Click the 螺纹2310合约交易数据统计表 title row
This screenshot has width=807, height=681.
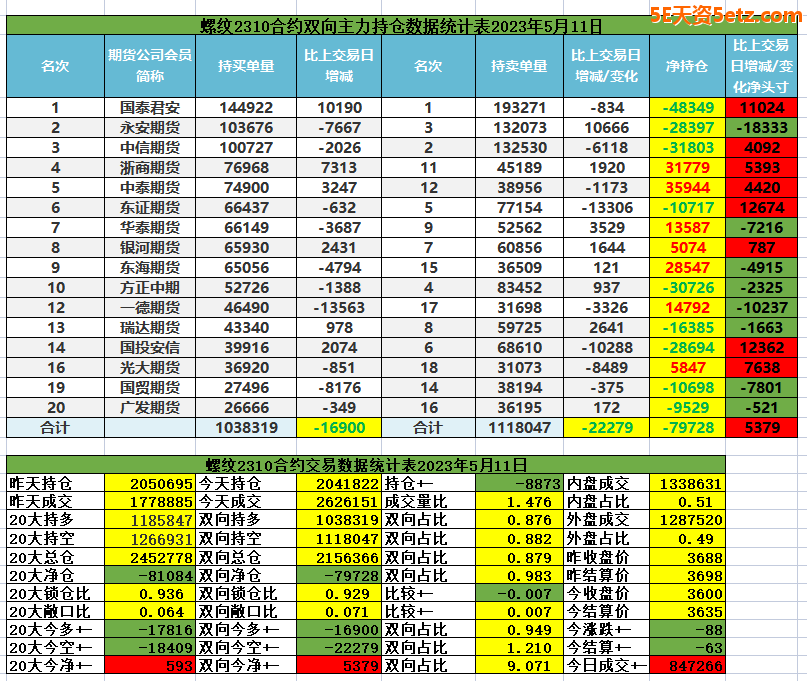coord(366,465)
